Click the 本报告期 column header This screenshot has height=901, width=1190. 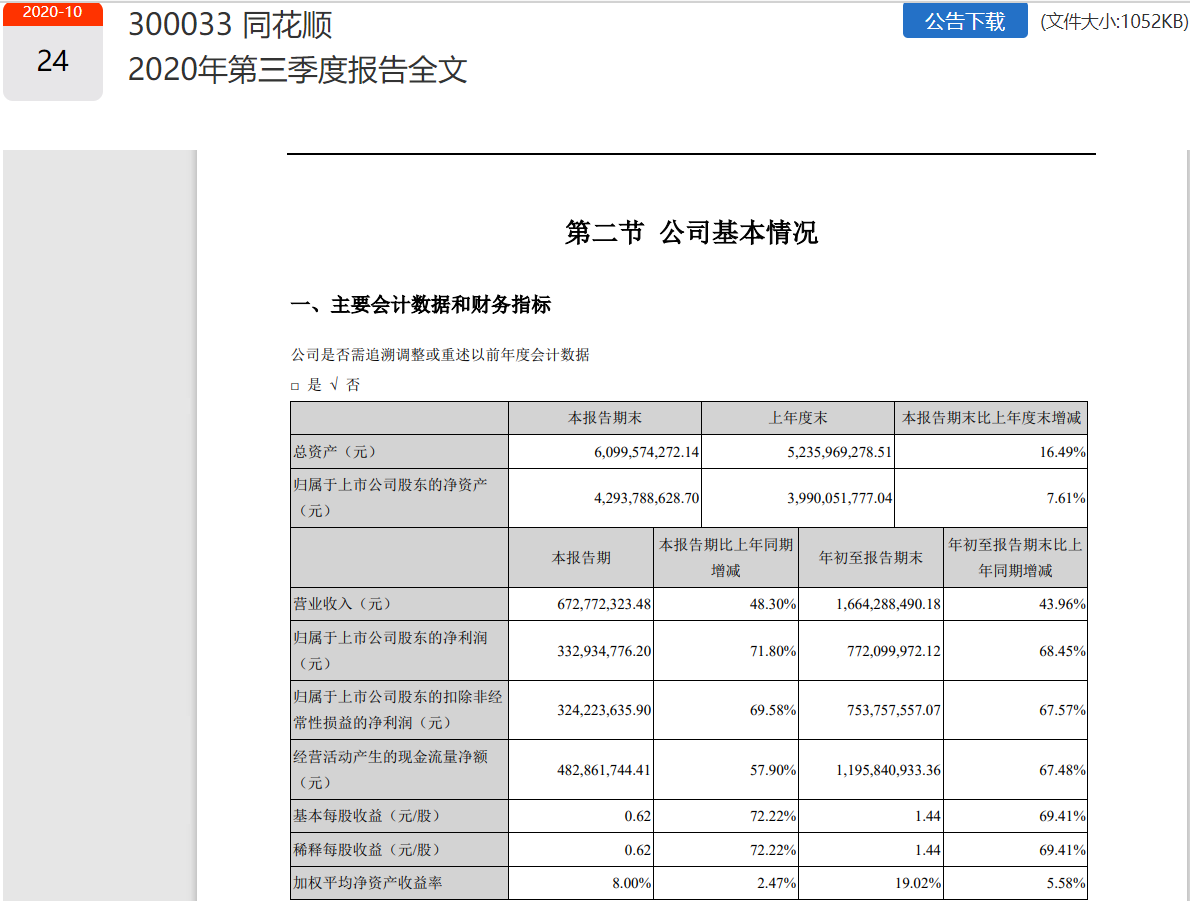(x=581, y=558)
